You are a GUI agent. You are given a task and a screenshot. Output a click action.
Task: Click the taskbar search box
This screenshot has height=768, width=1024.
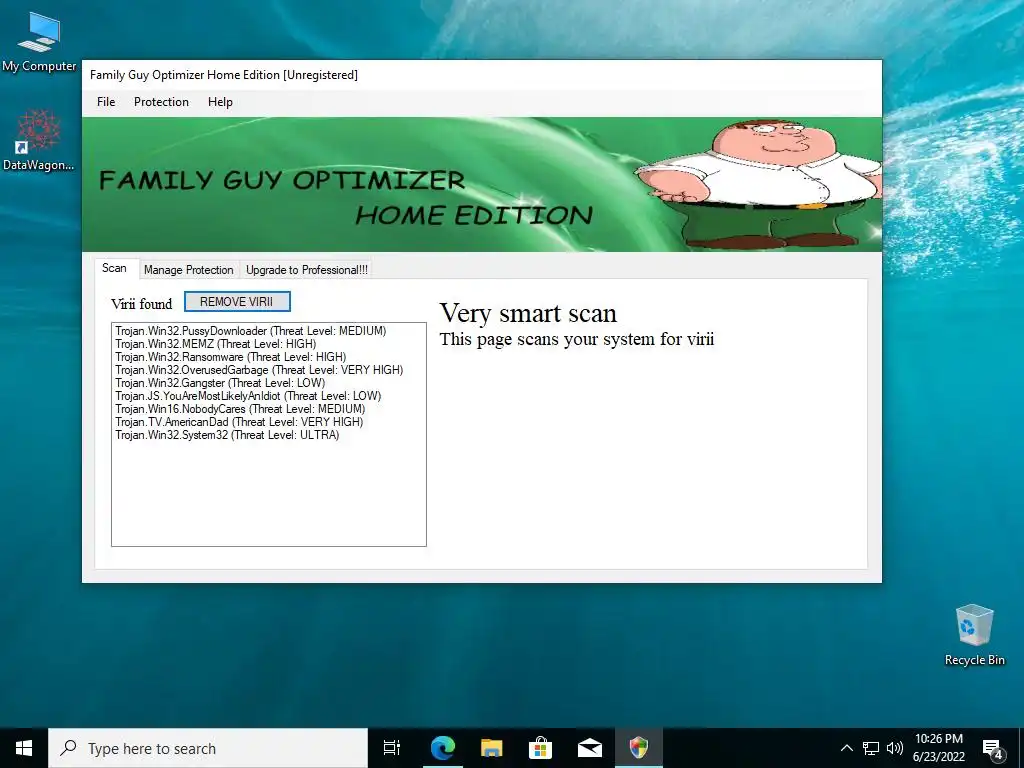208,748
